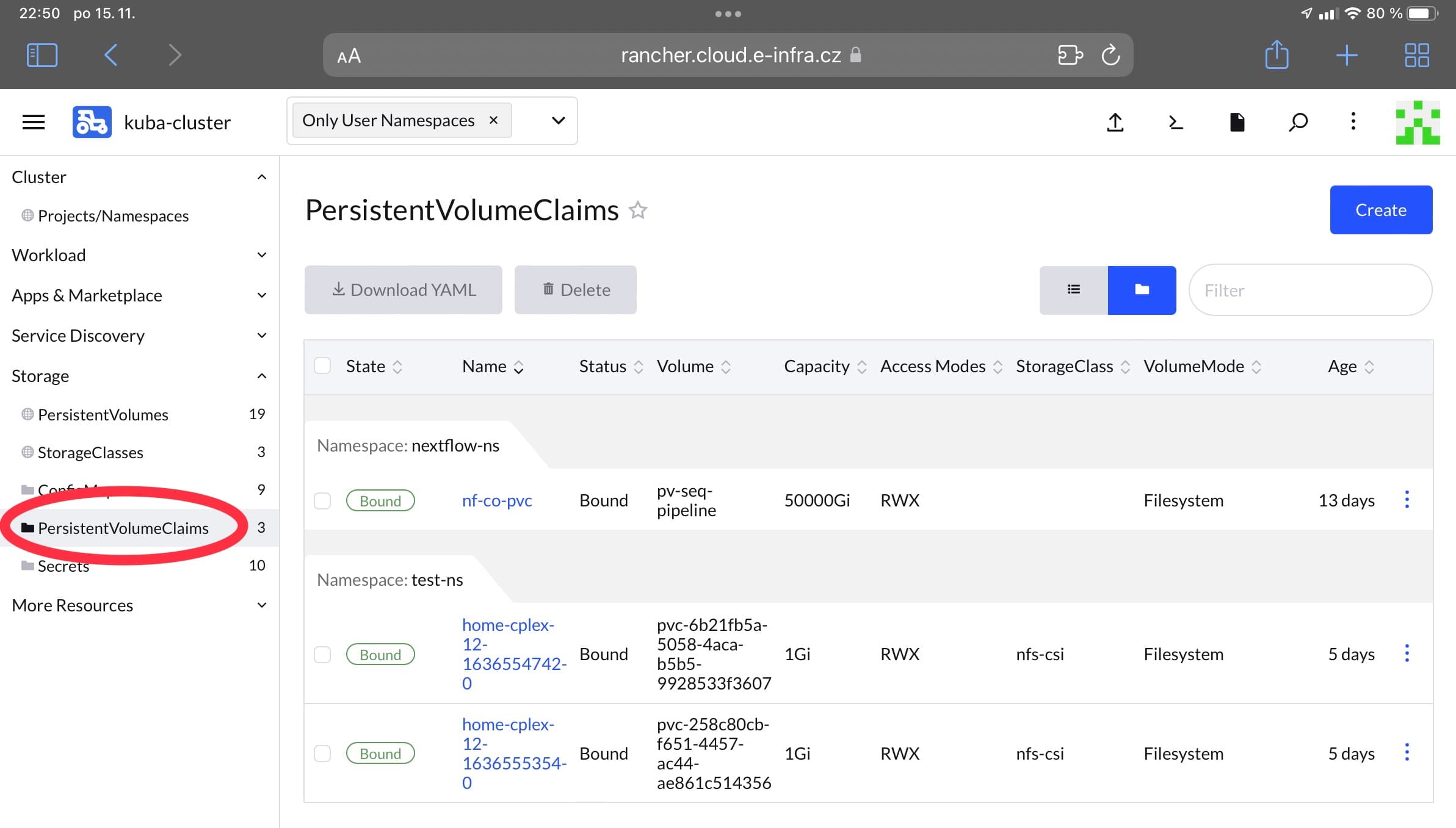Select the nf-co-pvc row checkbox
Image resolution: width=1456 pixels, height=828 pixels.
click(322, 501)
